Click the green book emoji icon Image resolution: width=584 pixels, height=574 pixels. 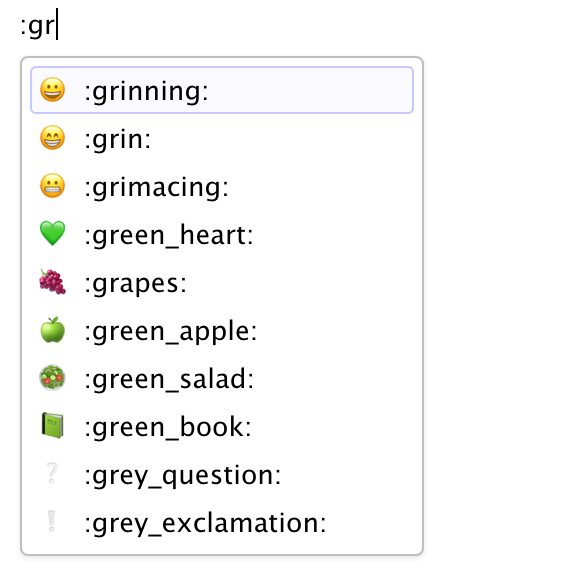tap(53, 426)
